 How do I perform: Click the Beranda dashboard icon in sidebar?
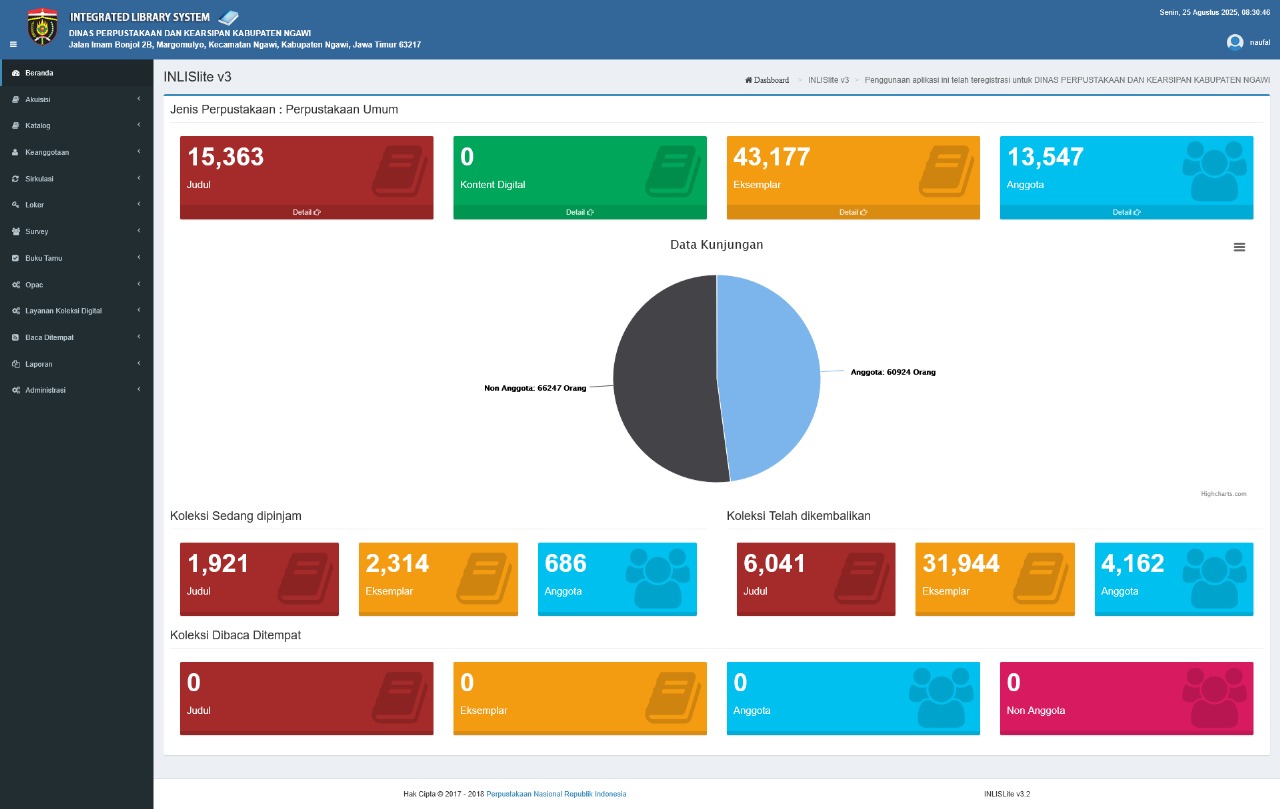tap(15, 73)
